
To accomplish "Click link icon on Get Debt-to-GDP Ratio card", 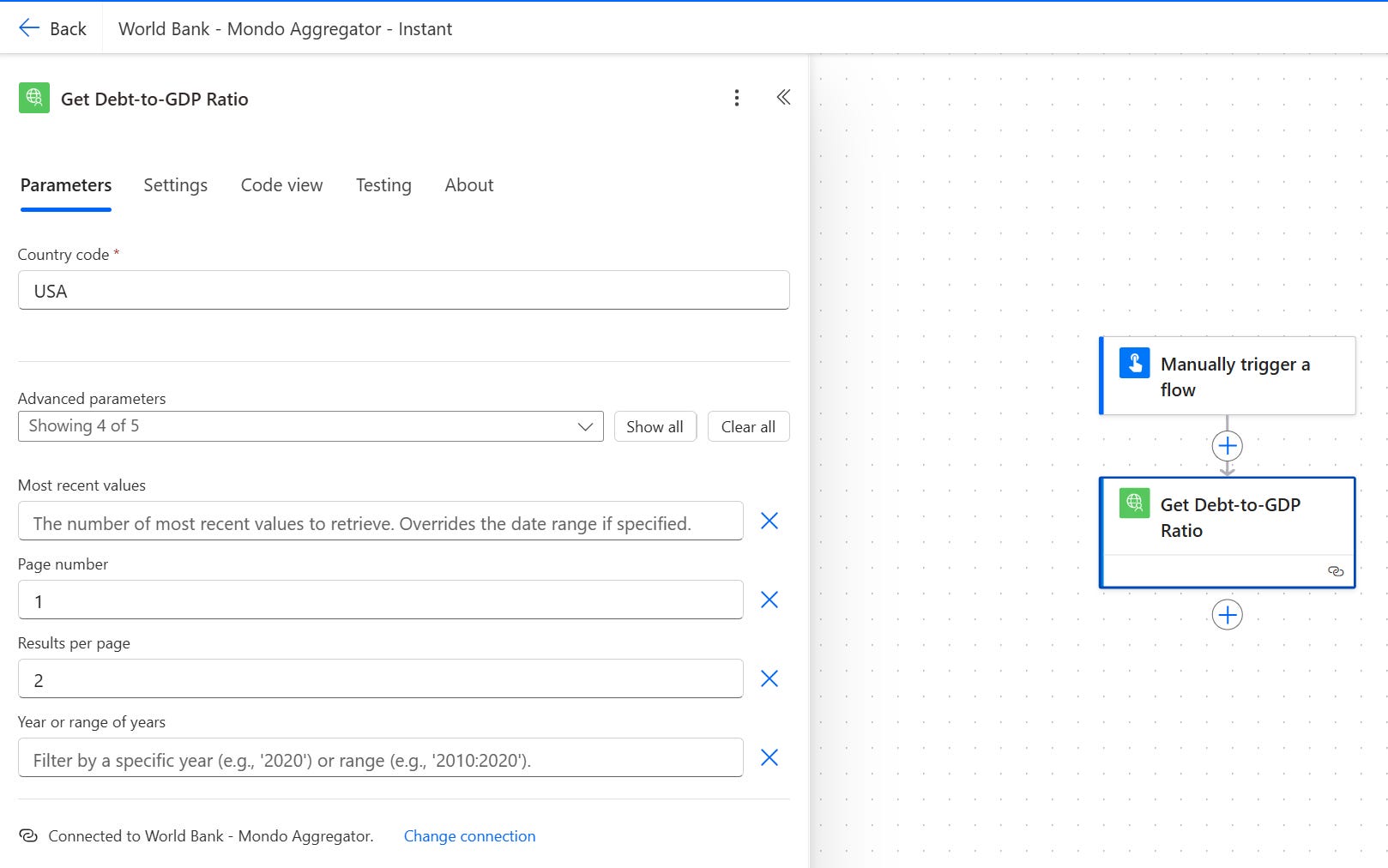I will (x=1336, y=571).
